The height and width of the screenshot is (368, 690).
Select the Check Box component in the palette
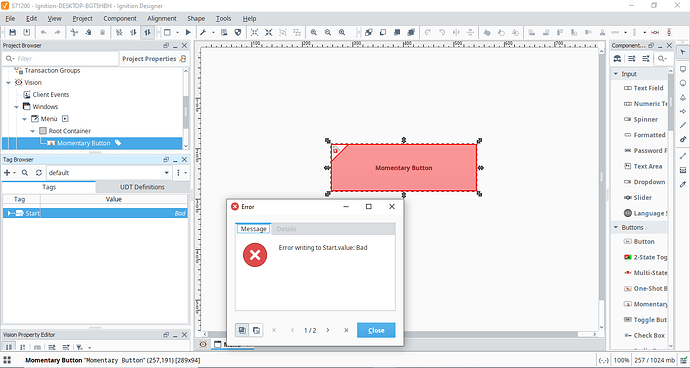[x=645, y=335]
